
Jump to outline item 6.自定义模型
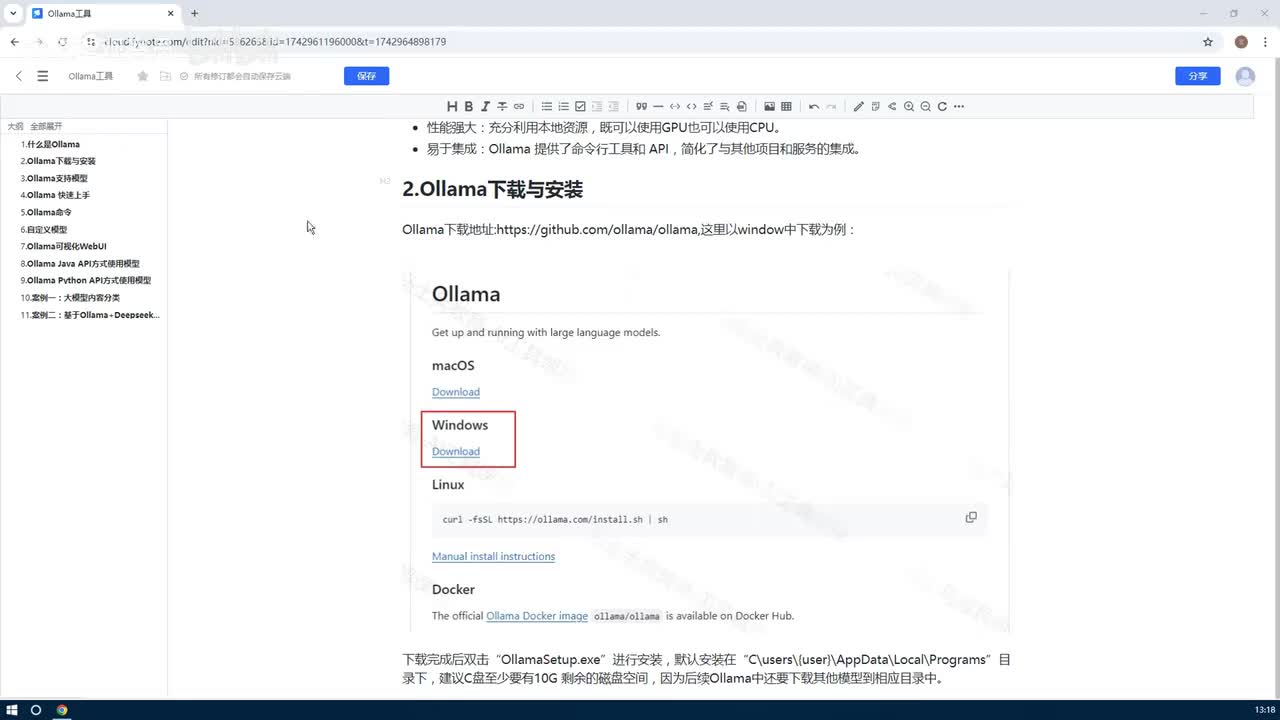[44, 229]
